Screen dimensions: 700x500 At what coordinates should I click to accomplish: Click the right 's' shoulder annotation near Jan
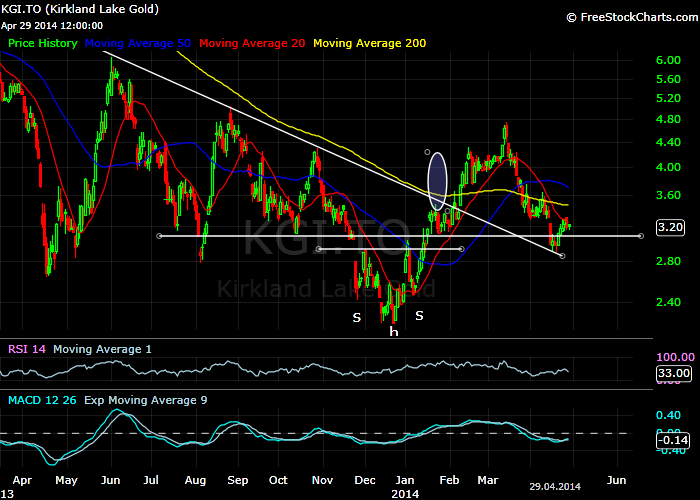[x=419, y=316]
